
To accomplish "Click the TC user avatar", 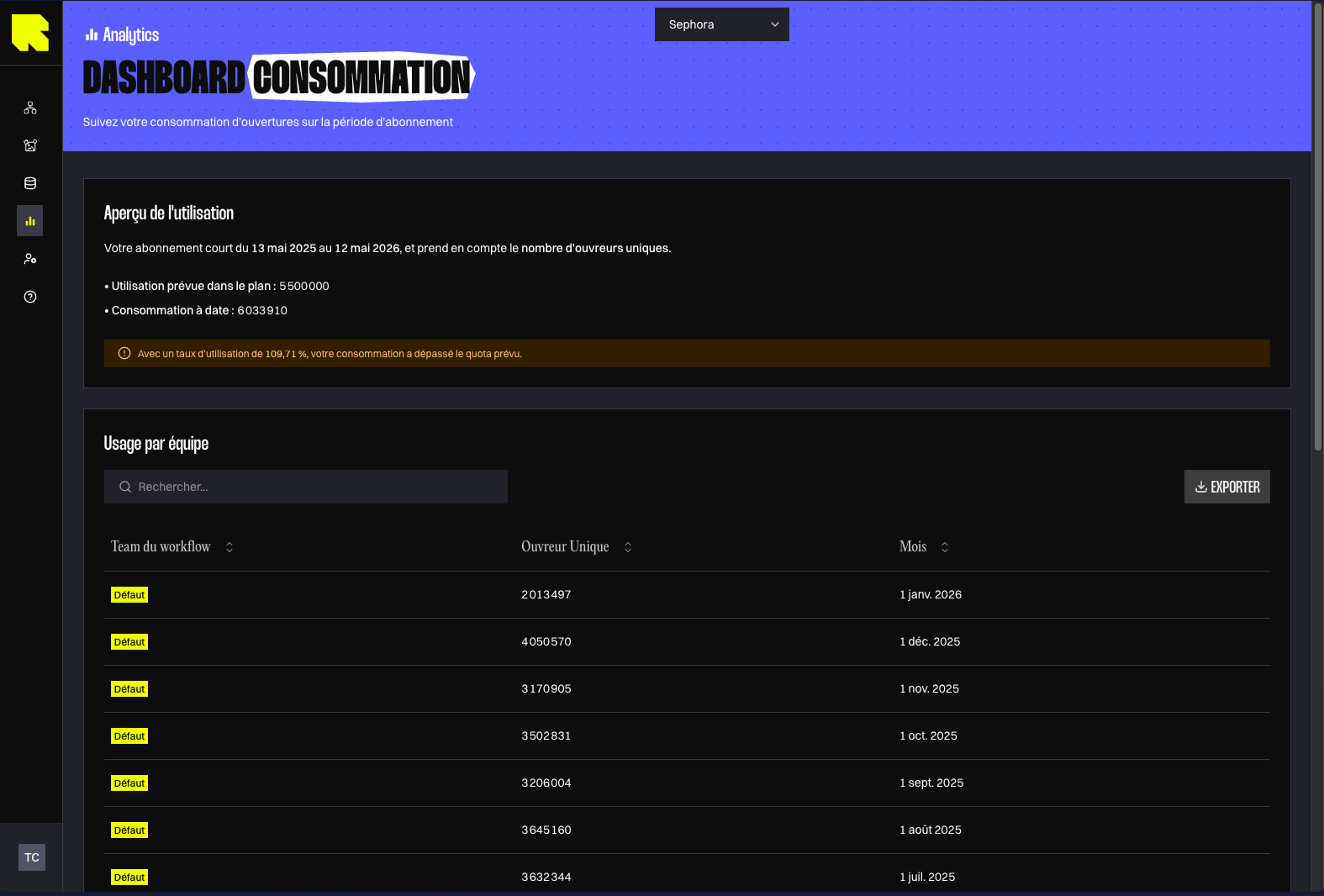I will [x=32, y=857].
